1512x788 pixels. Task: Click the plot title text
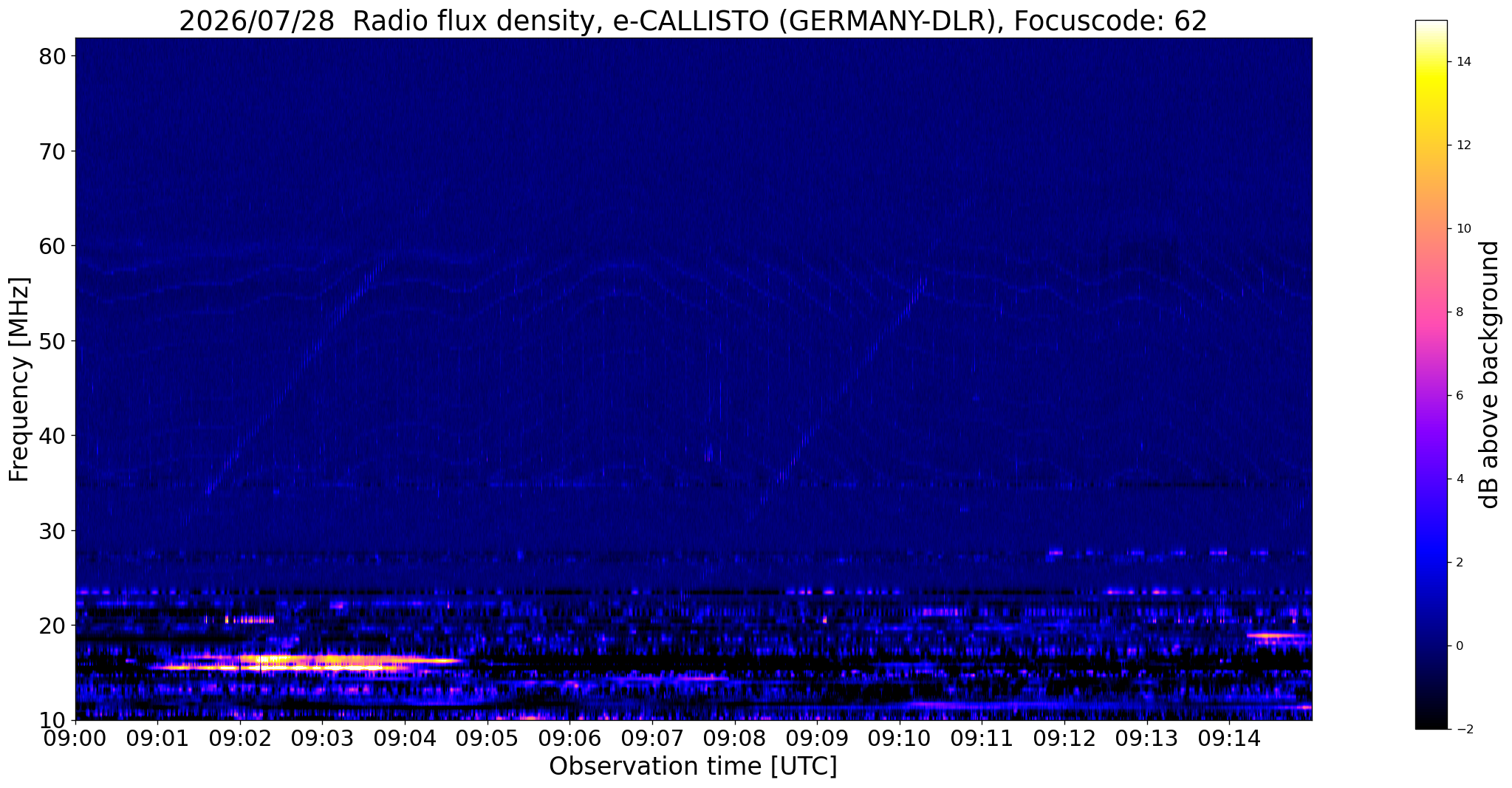click(x=693, y=20)
